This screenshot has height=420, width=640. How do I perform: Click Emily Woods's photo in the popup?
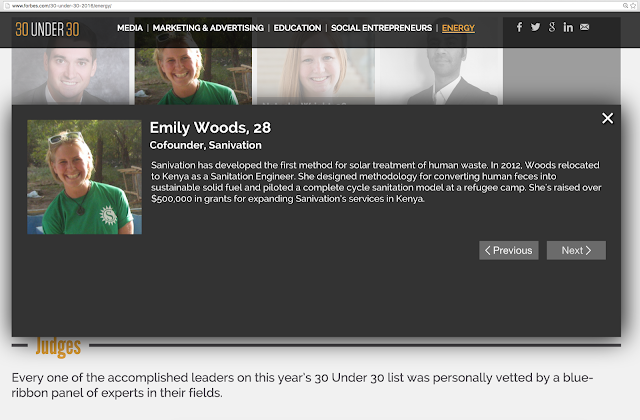tap(84, 177)
